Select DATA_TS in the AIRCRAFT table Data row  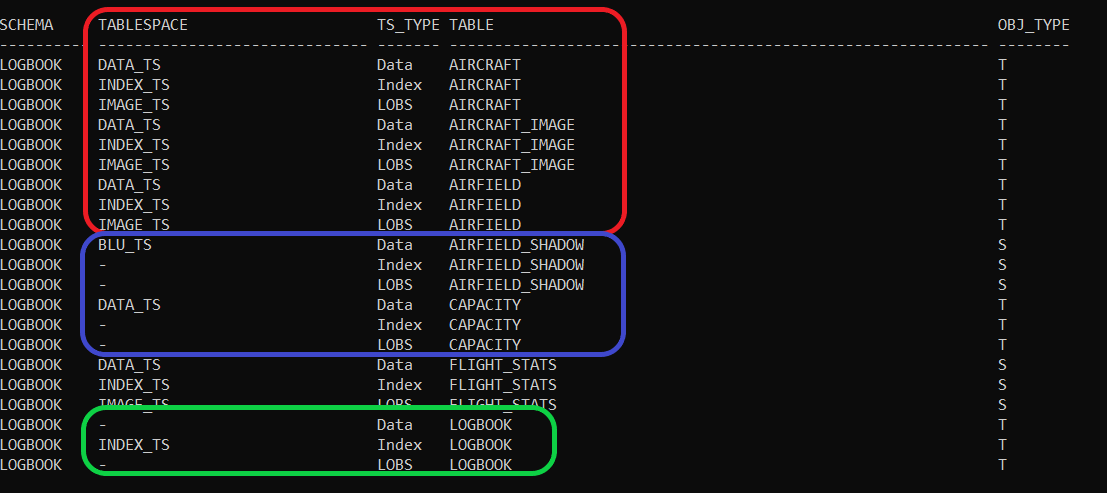[x=129, y=65]
